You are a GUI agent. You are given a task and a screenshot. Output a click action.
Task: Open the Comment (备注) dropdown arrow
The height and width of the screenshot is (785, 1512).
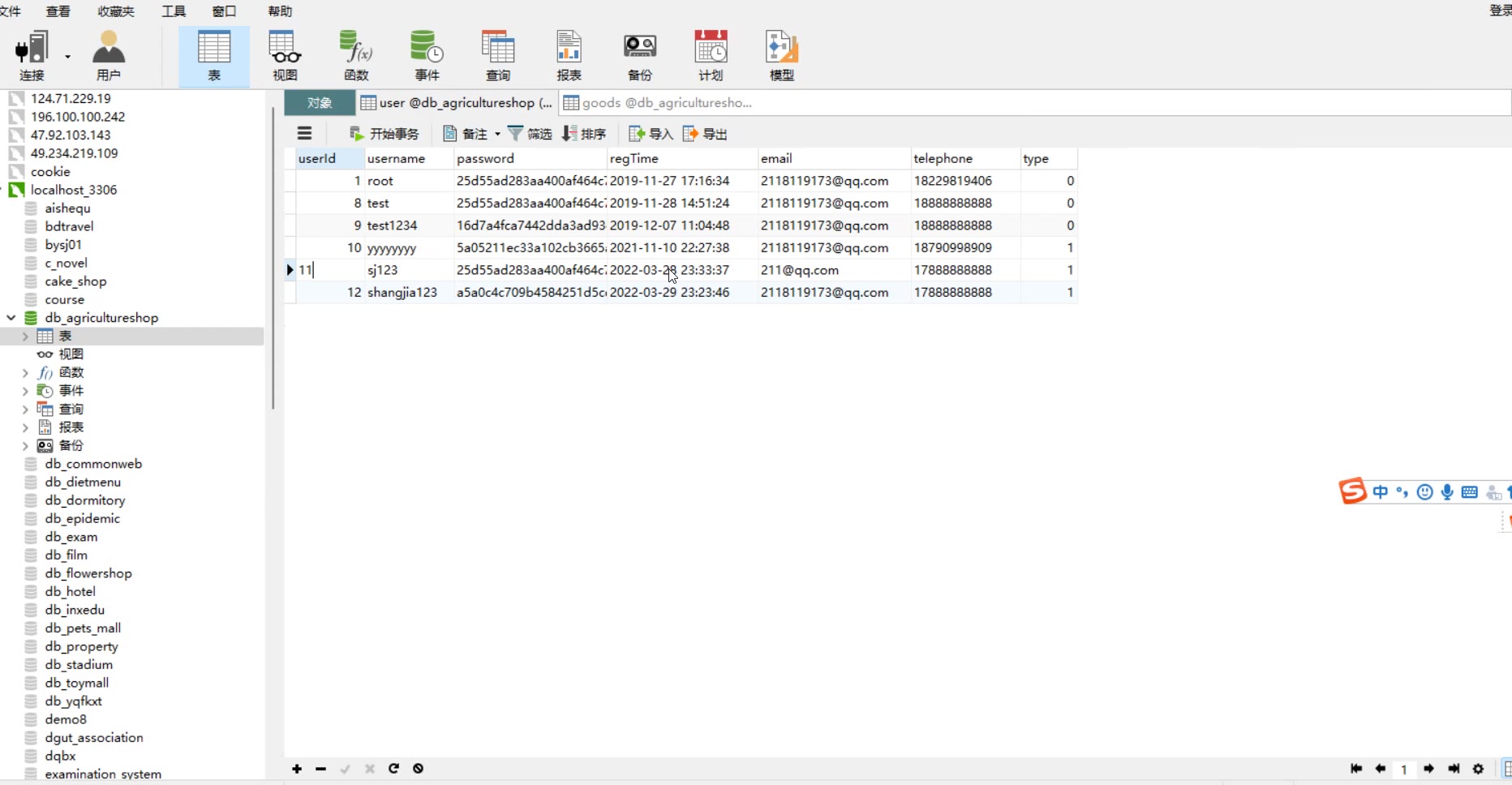pos(497,135)
